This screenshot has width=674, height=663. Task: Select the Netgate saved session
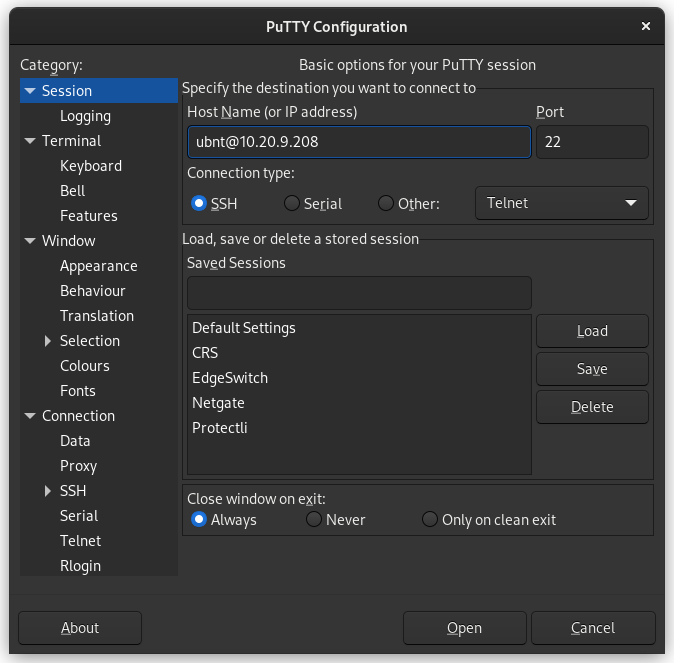[x=218, y=403]
